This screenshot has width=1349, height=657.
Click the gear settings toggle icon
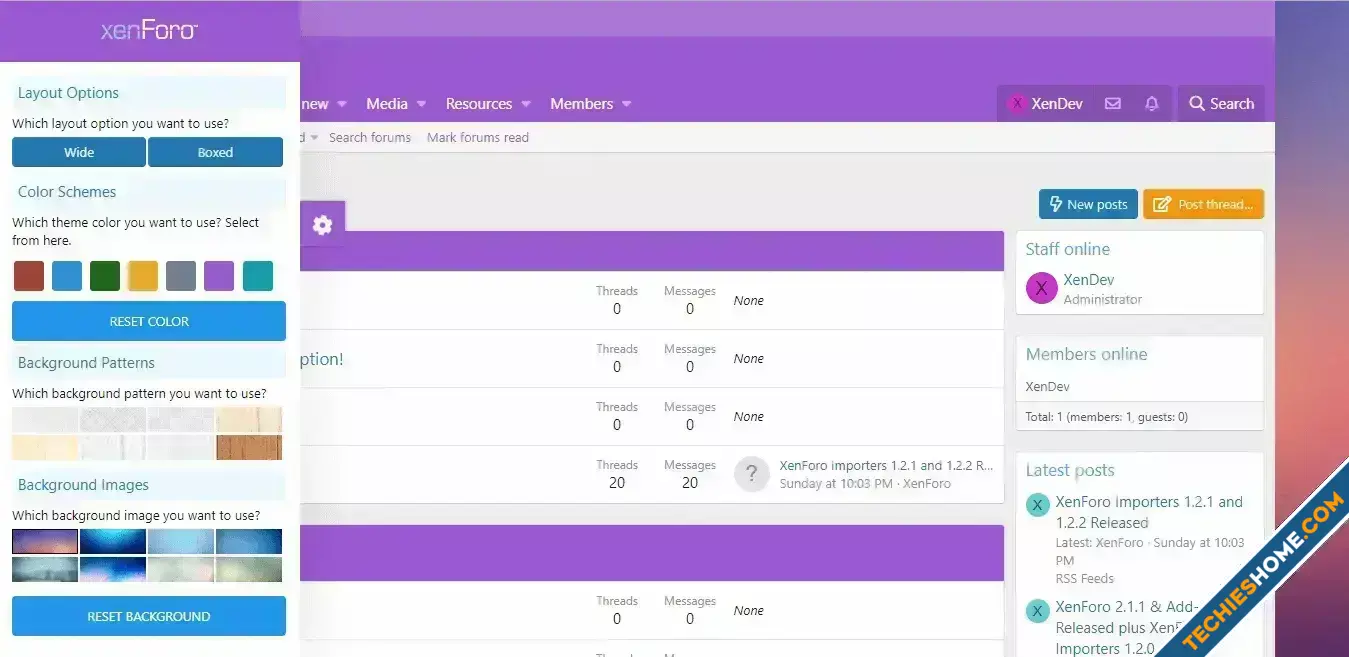point(322,225)
